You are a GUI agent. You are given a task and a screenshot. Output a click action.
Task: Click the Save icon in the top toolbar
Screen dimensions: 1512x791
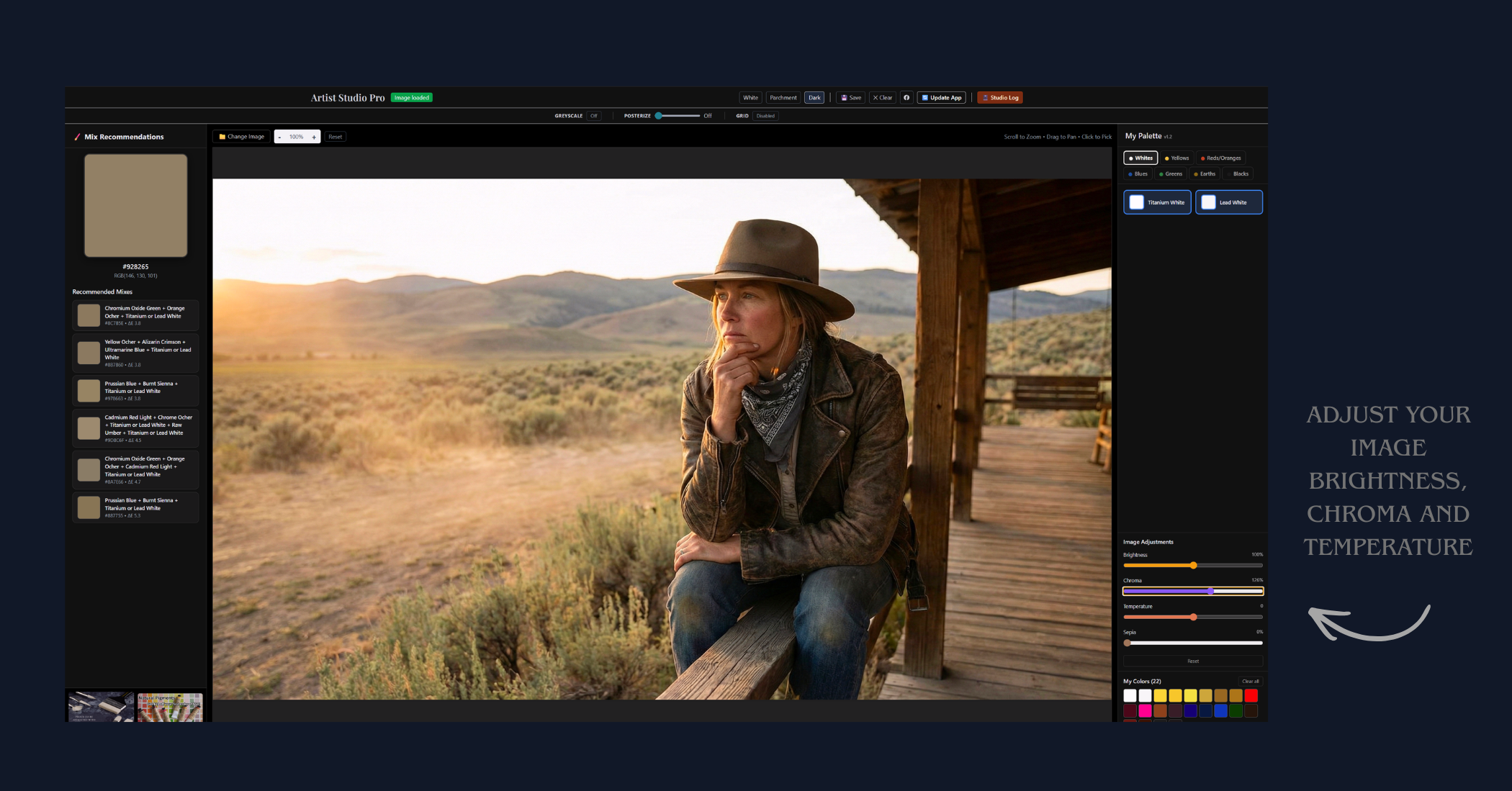pyautogui.click(x=844, y=97)
